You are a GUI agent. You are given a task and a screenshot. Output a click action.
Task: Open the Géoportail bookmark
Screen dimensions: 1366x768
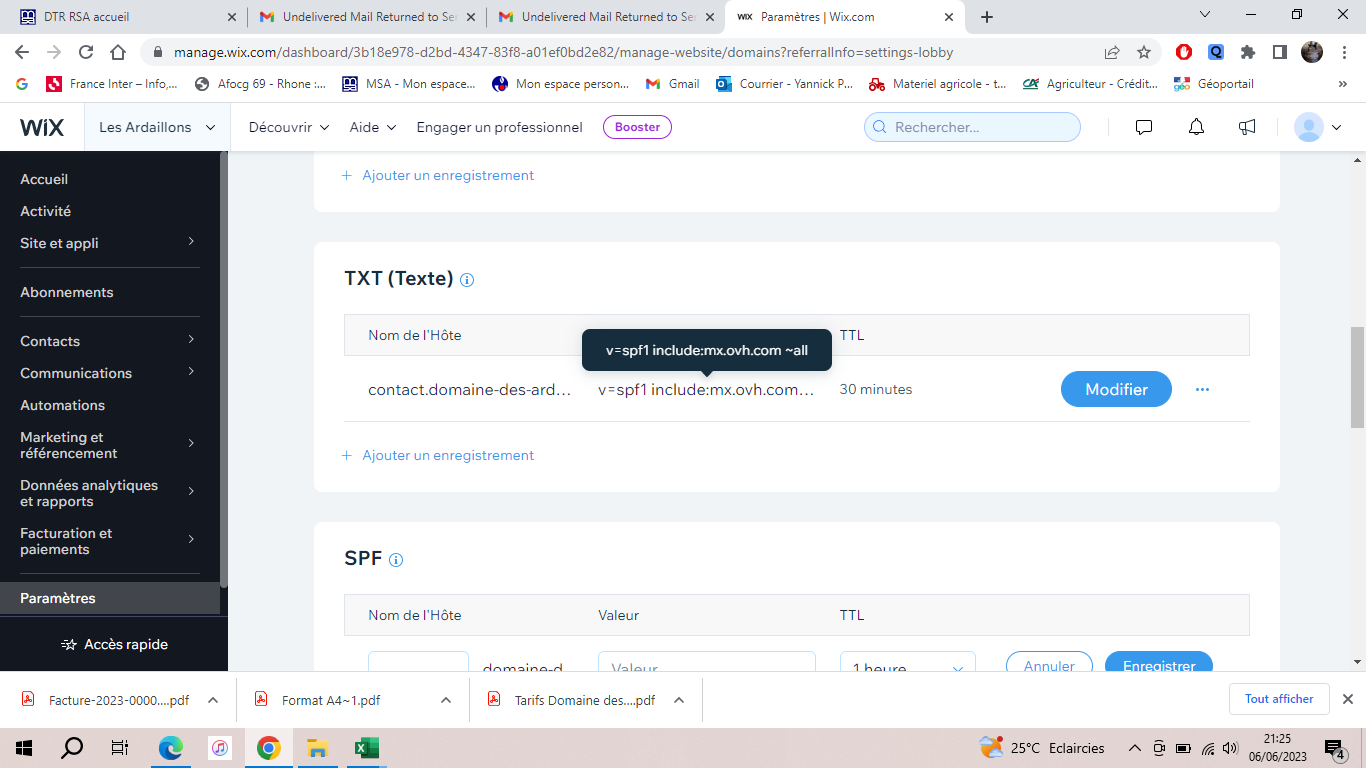(1214, 84)
